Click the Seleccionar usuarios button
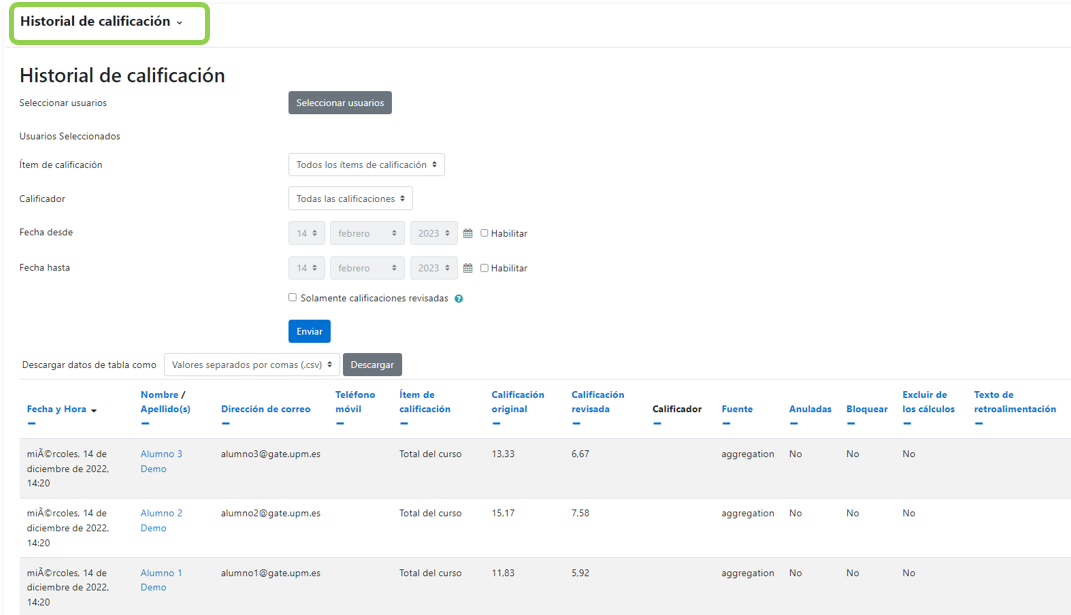The width and height of the screenshot is (1071, 615). tap(340, 103)
